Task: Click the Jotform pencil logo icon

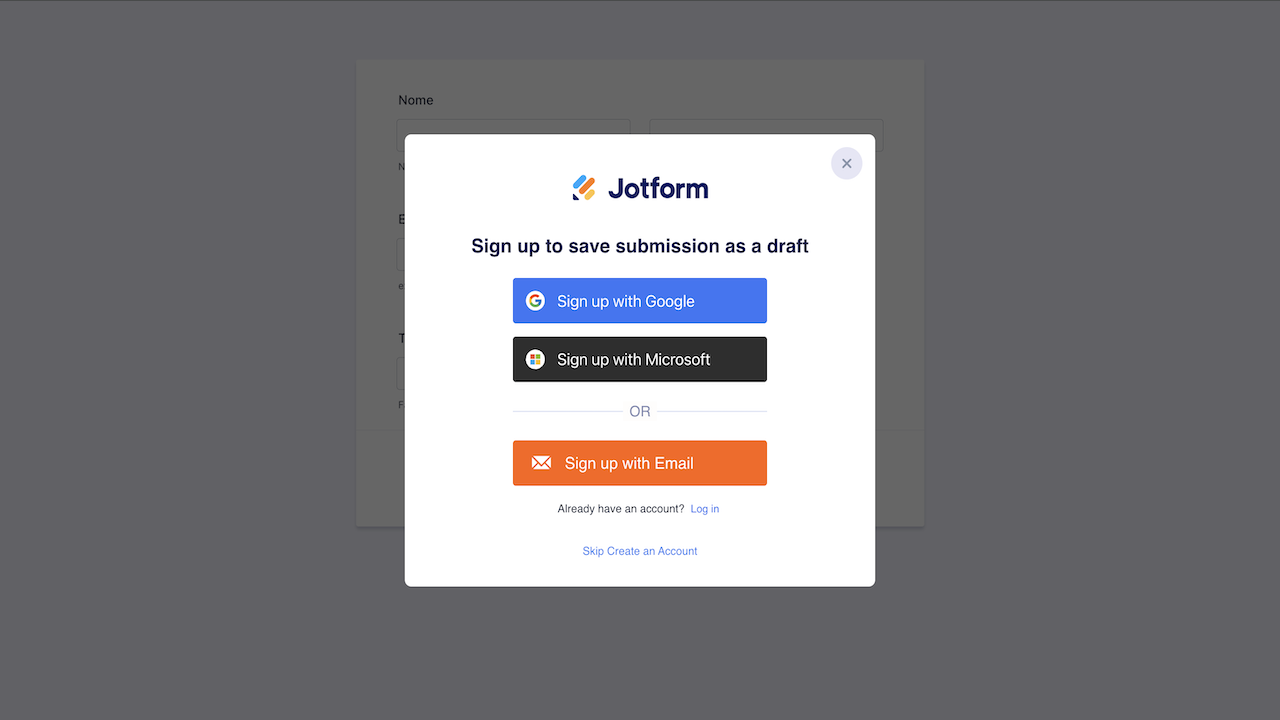Action: click(584, 188)
